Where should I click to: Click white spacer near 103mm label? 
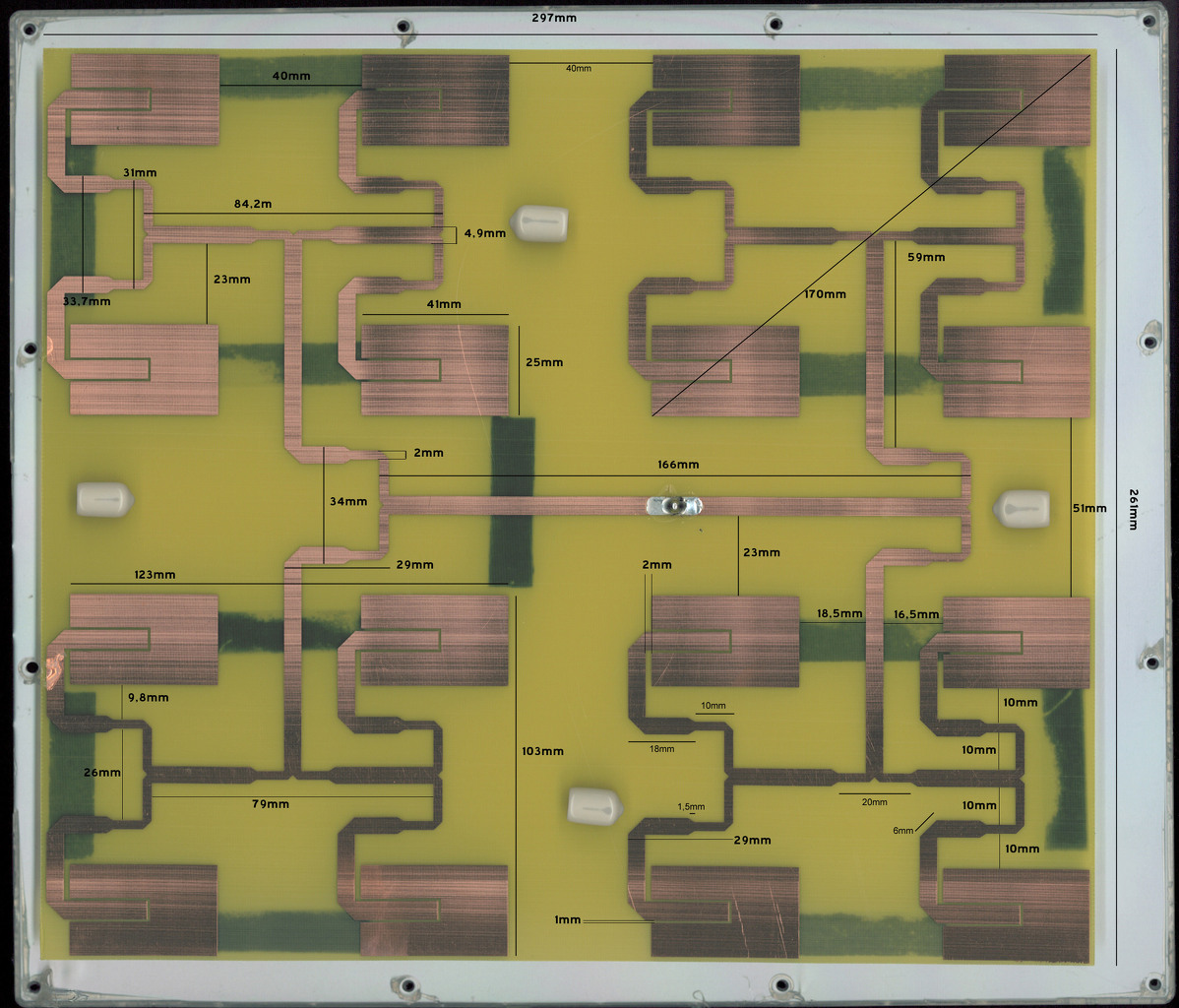pos(594,805)
